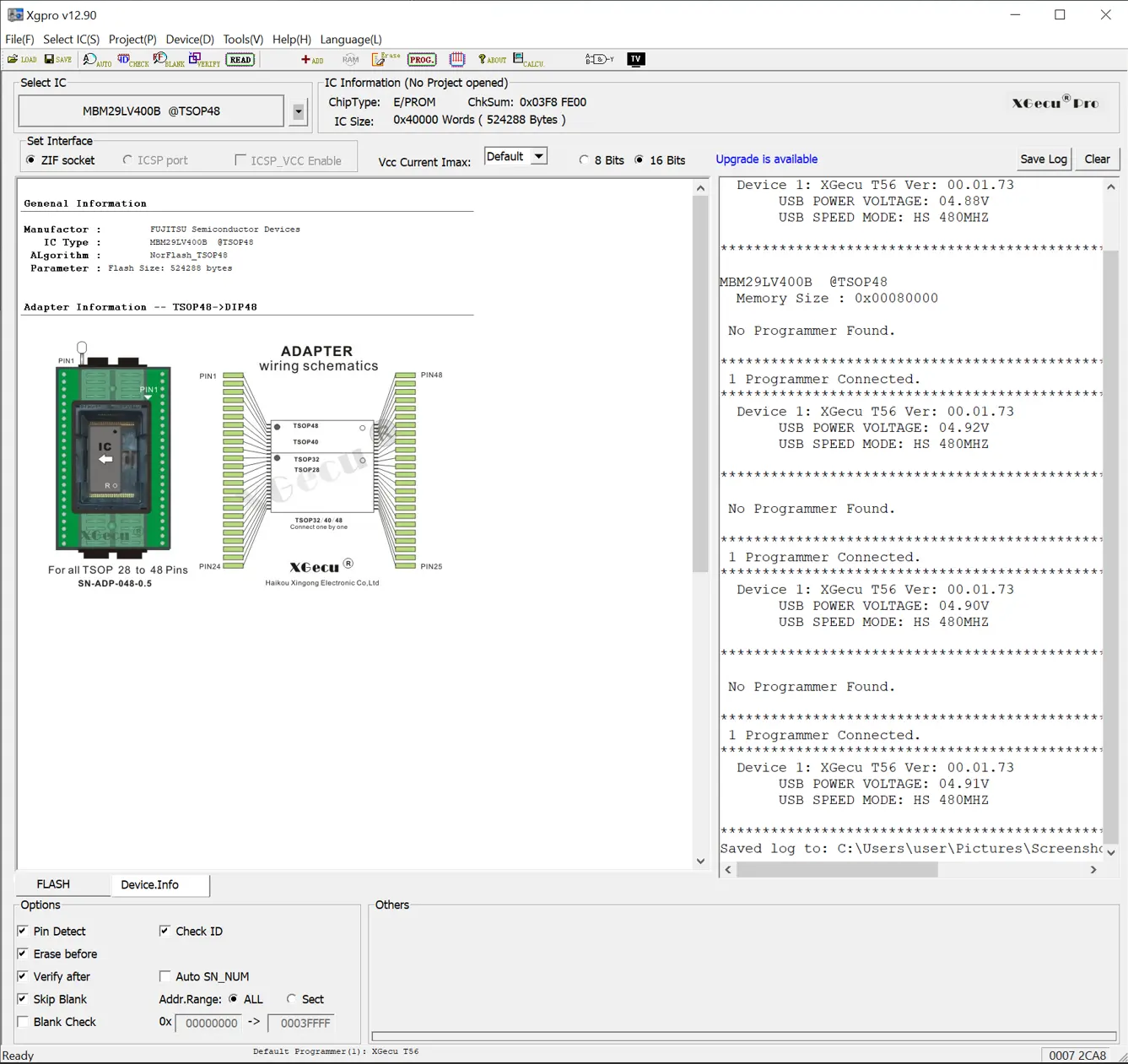The width and height of the screenshot is (1128, 1064).
Task: Open the Select IC(S) menu
Action: [71, 40]
